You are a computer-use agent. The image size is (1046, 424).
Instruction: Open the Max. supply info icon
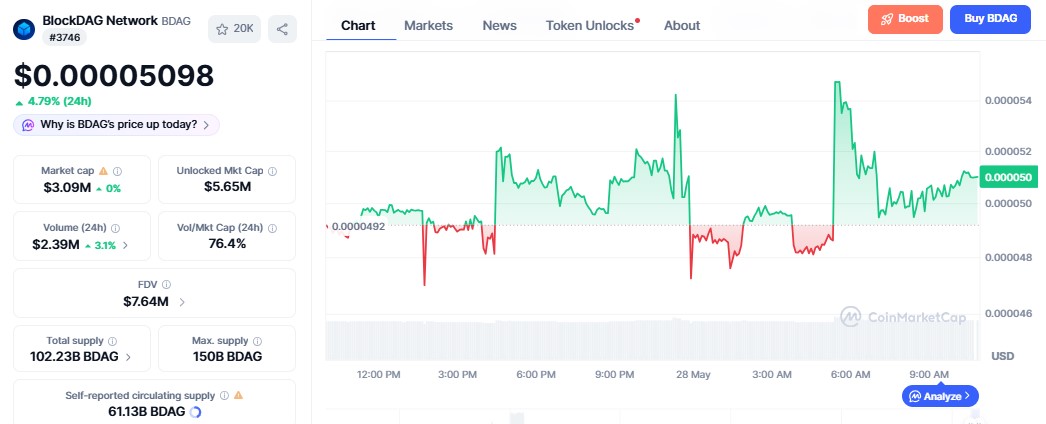click(257, 341)
